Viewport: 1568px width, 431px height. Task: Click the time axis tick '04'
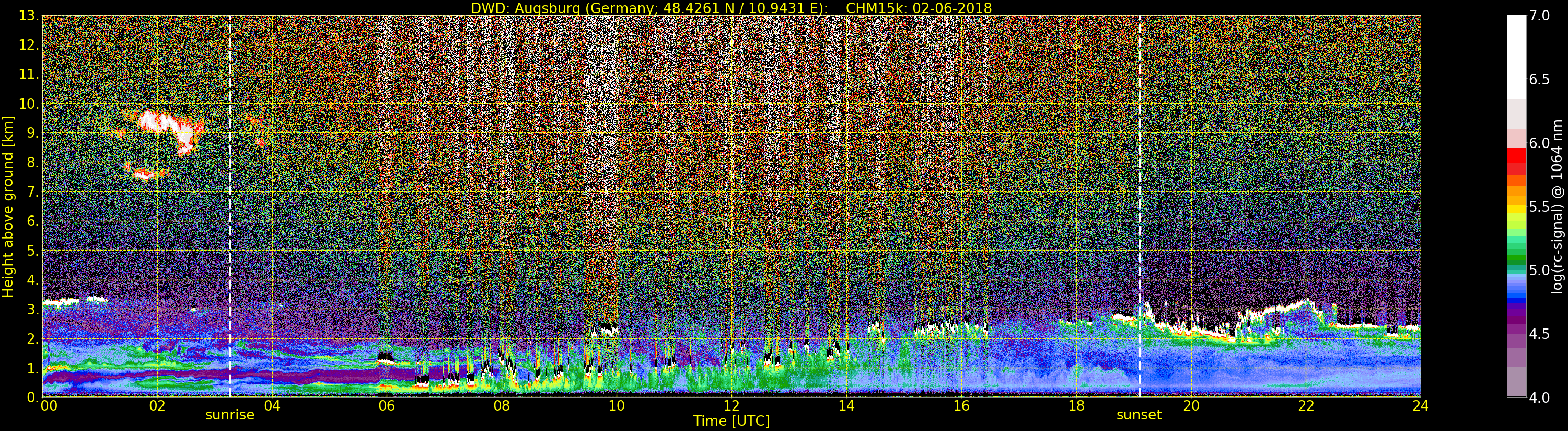[x=272, y=406]
